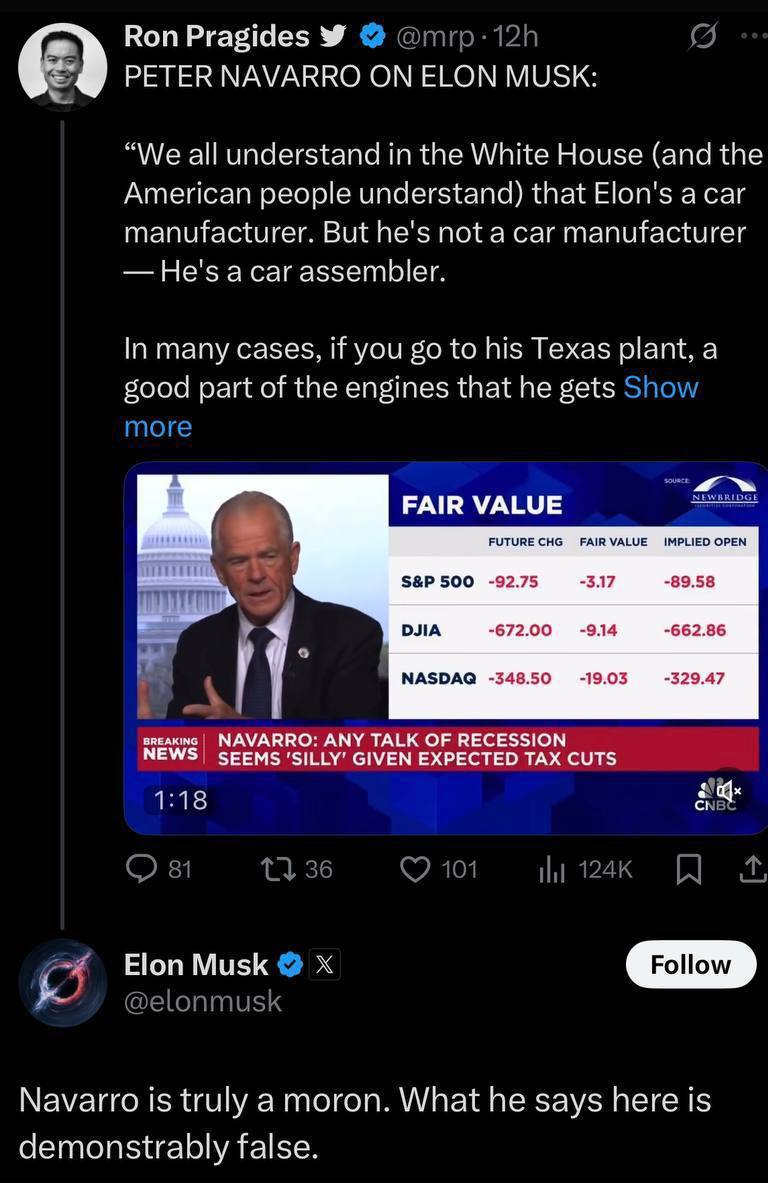Bookmark Ron Pragides's post

coord(688,869)
